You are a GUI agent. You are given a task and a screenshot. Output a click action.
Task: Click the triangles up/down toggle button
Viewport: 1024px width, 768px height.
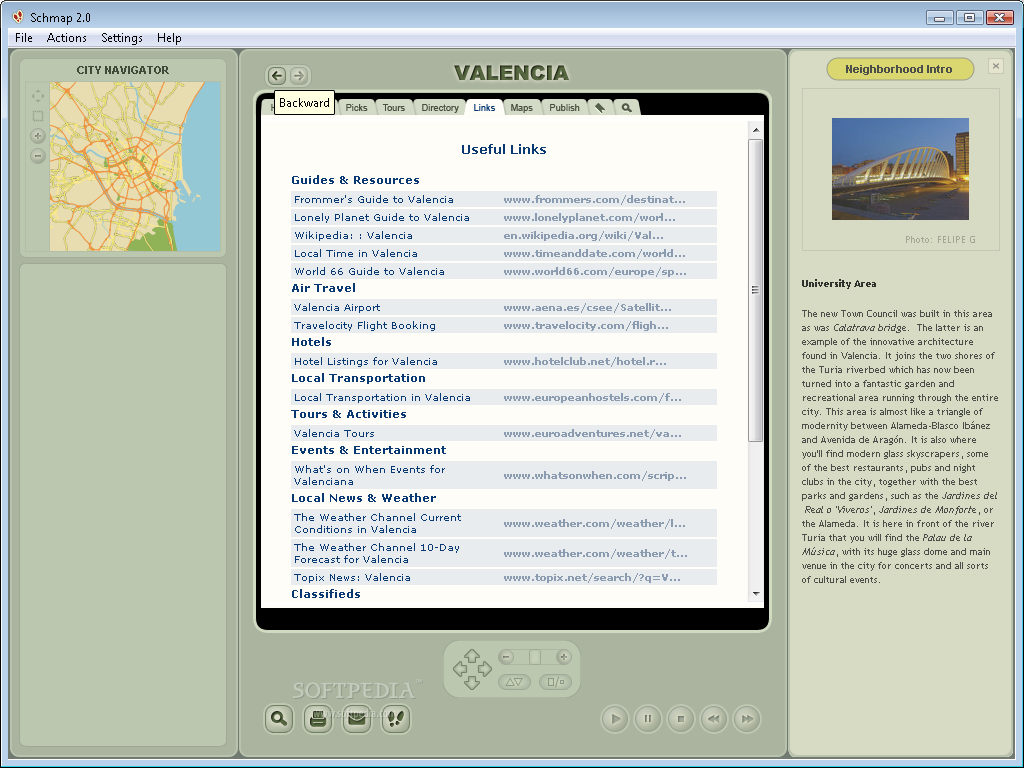(x=514, y=682)
